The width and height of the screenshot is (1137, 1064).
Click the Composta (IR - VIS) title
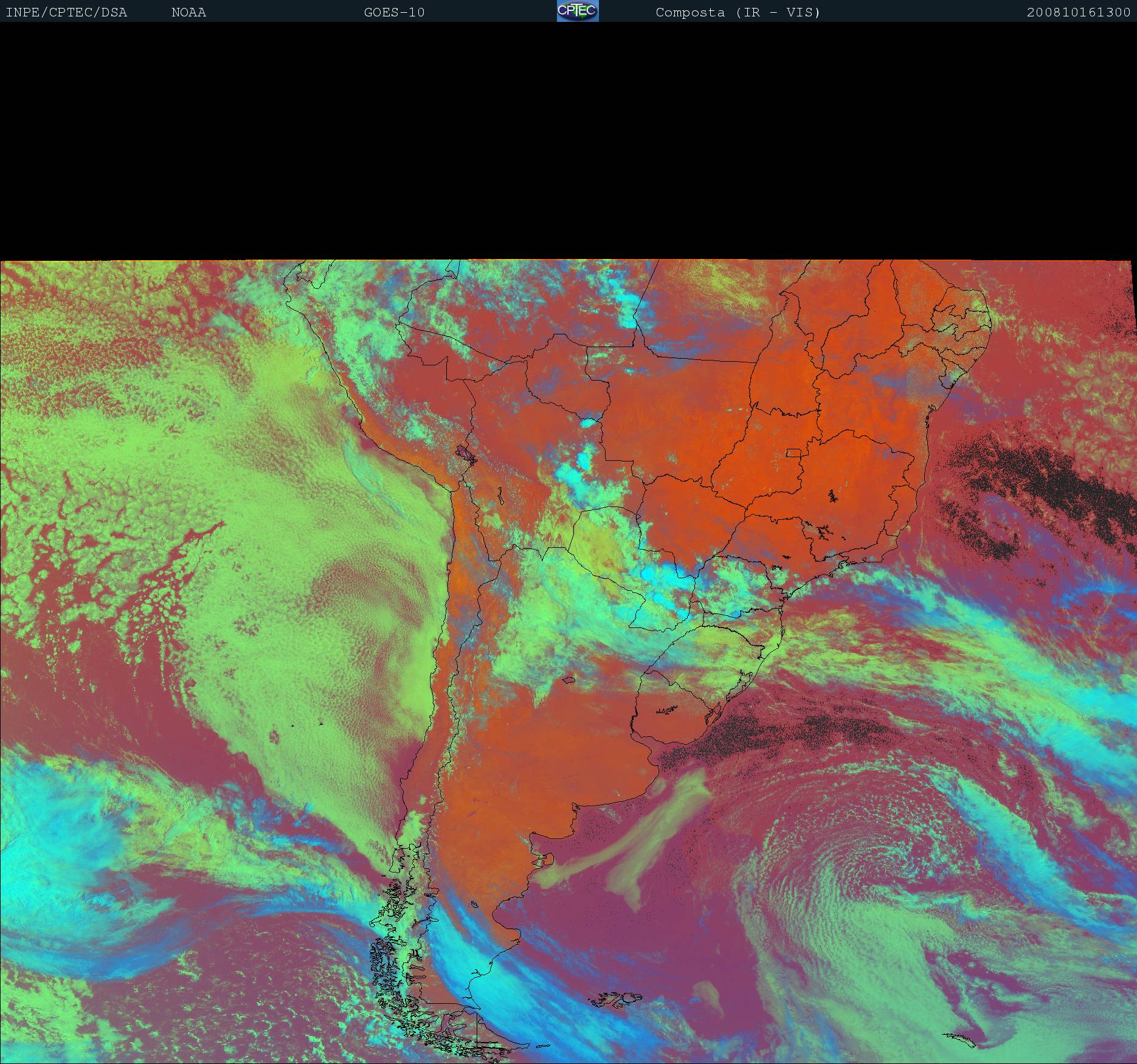click(738, 12)
